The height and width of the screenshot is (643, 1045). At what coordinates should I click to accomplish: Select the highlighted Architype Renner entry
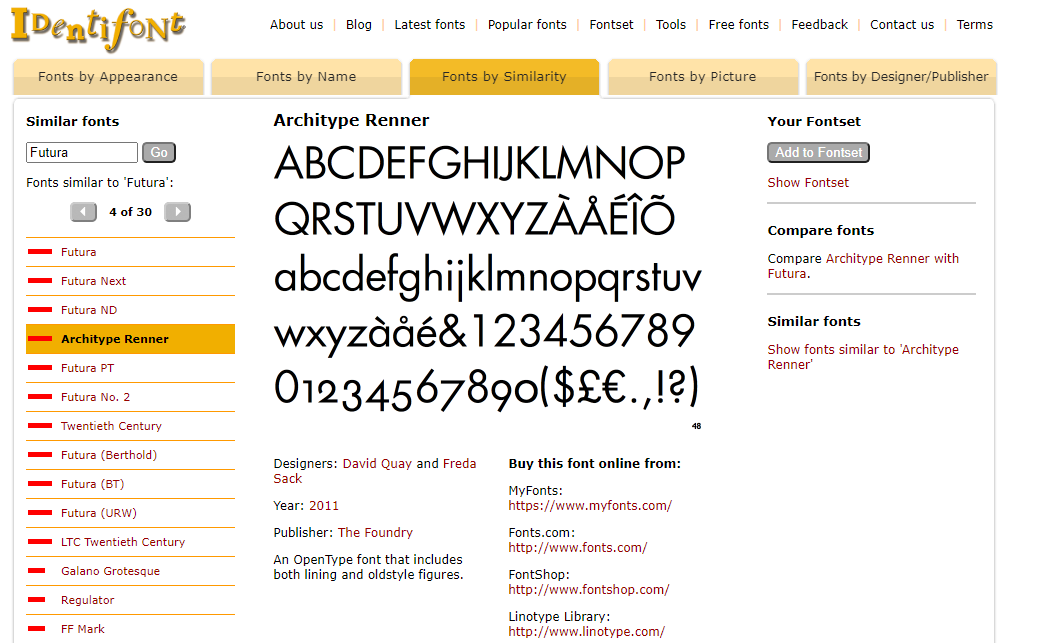(131, 339)
